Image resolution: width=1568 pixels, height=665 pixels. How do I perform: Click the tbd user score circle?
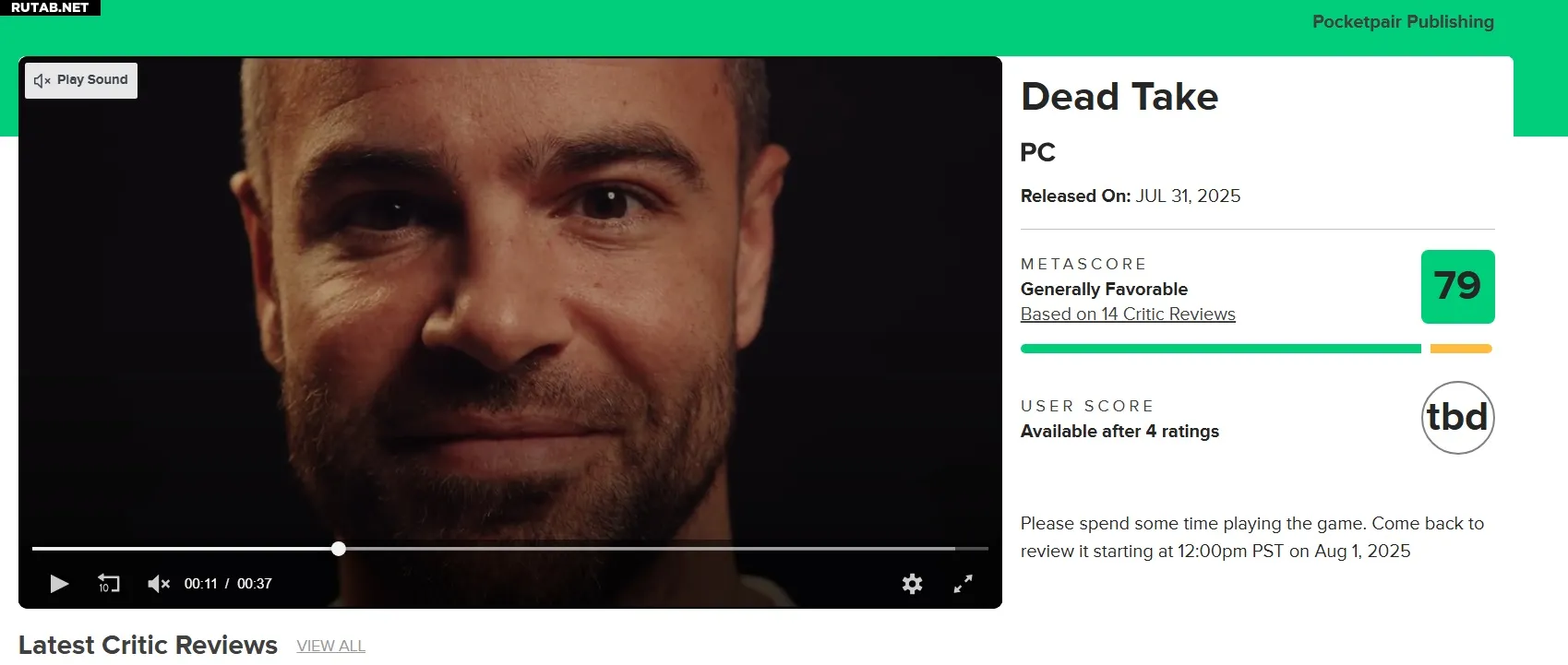tap(1457, 418)
